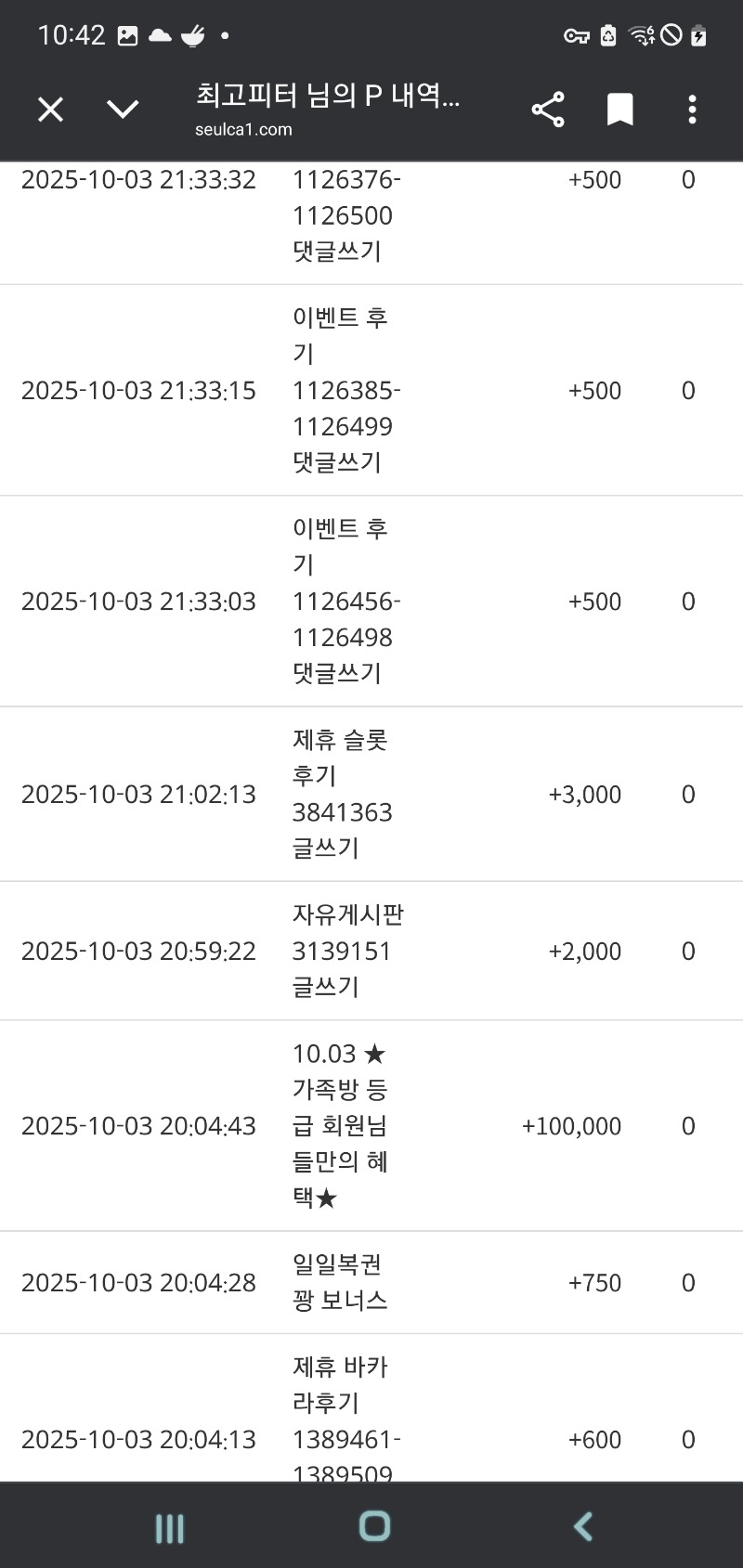Select the 자유게시판 3139151 글쓰기 entry
The height and width of the screenshot is (1568, 743).
tap(347, 951)
